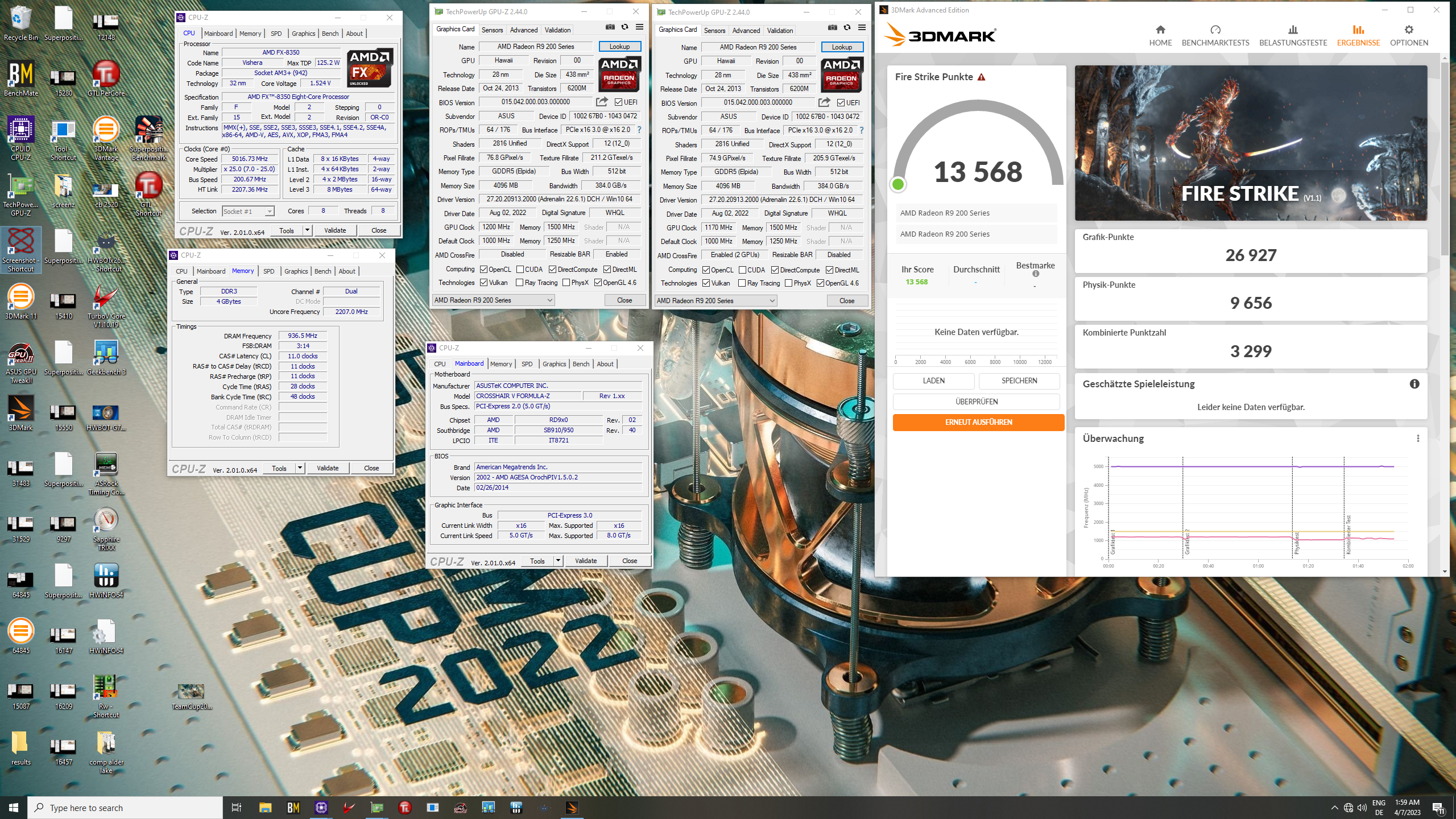Open the Geschätzte Spieleleistung info icon
Viewport: 1456px width, 819px height.
click(1414, 384)
